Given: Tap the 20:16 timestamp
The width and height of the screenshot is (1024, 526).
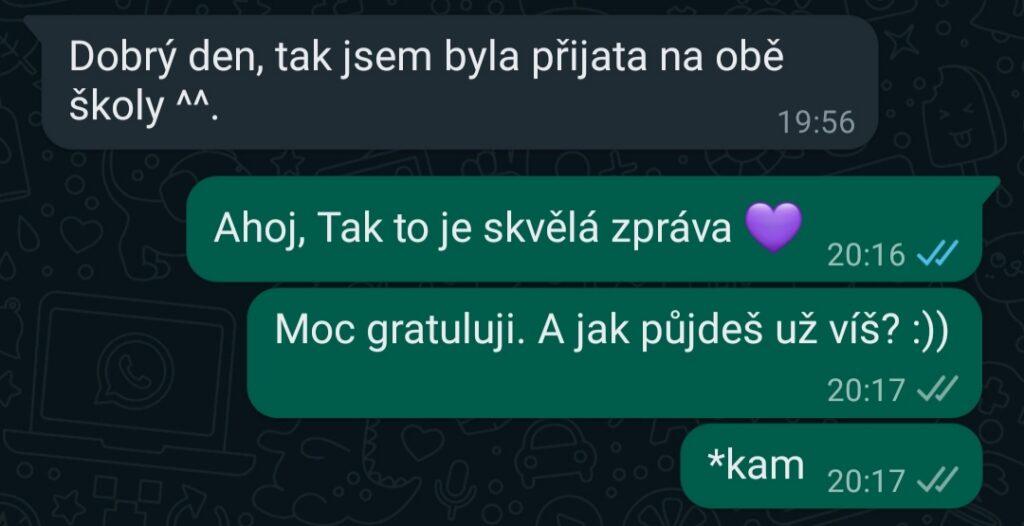Looking at the screenshot, I should (x=866, y=255).
